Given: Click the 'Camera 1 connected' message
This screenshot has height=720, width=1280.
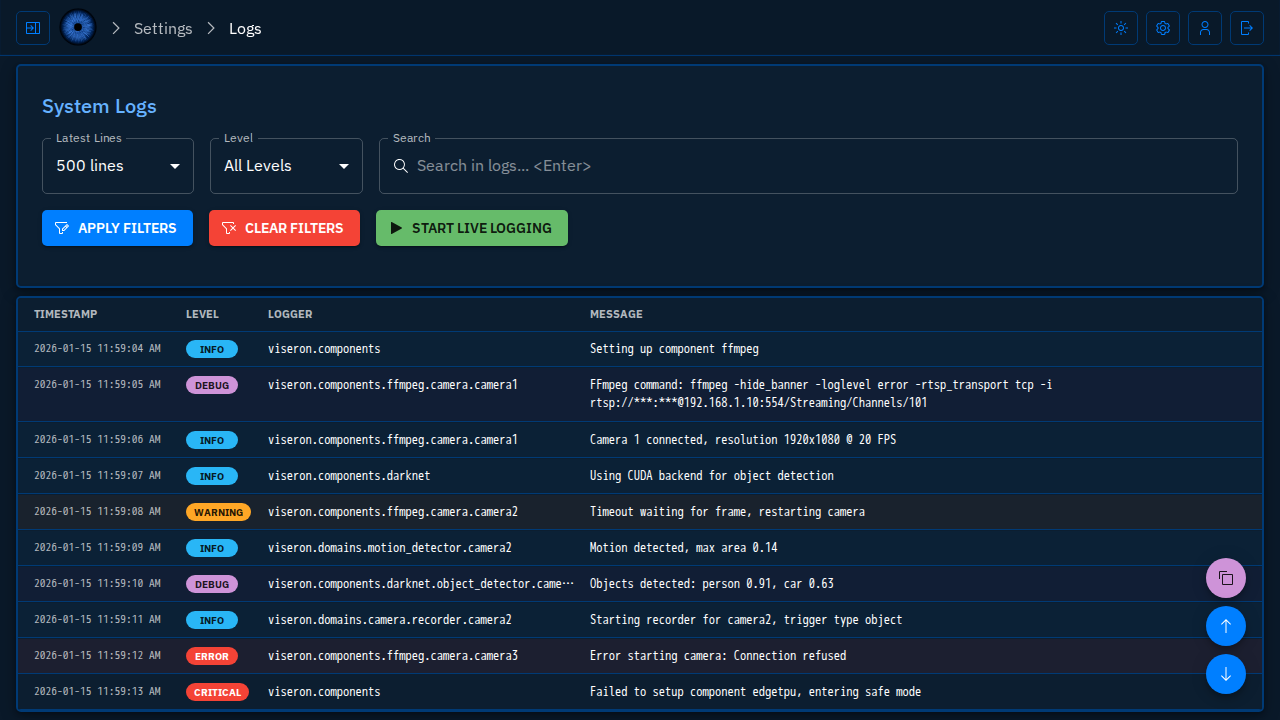Looking at the screenshot, I should [x=743, y=440].
